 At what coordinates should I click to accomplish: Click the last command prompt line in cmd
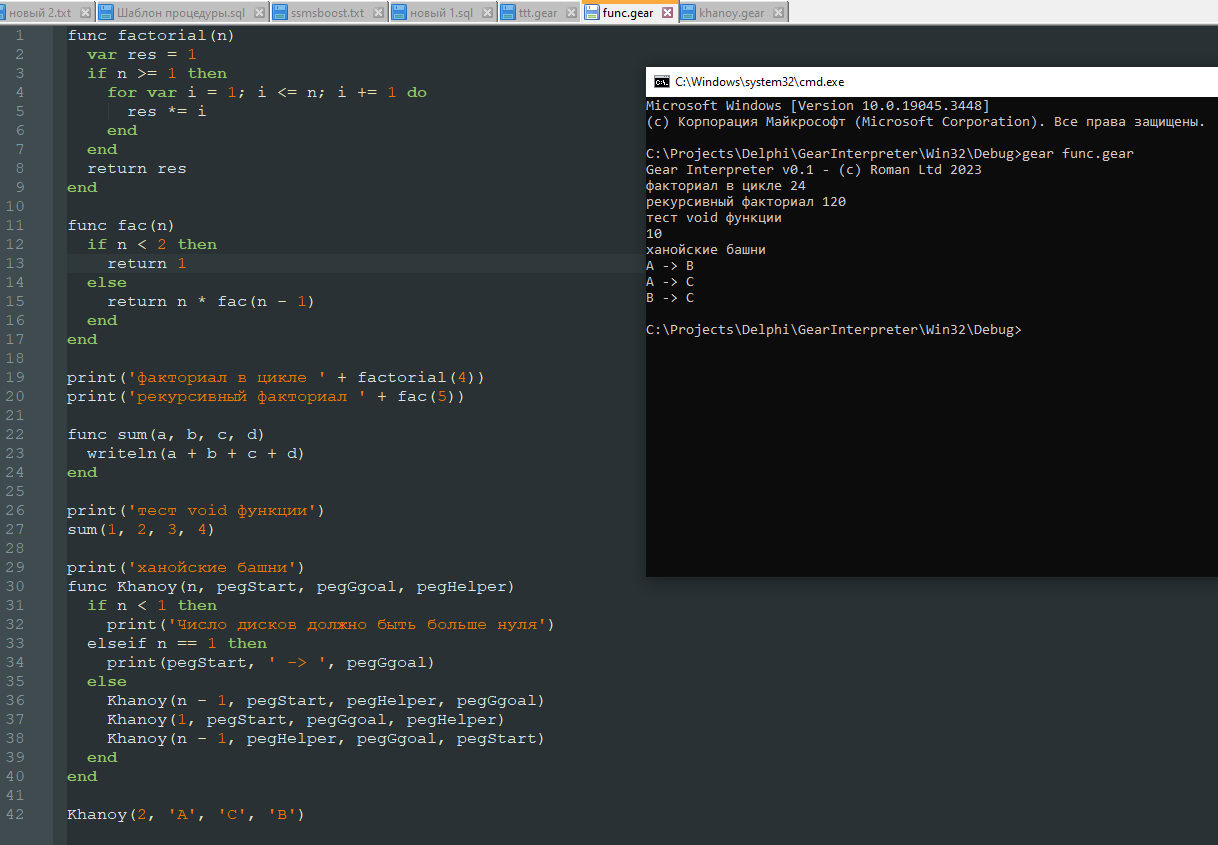pos(833,330)
